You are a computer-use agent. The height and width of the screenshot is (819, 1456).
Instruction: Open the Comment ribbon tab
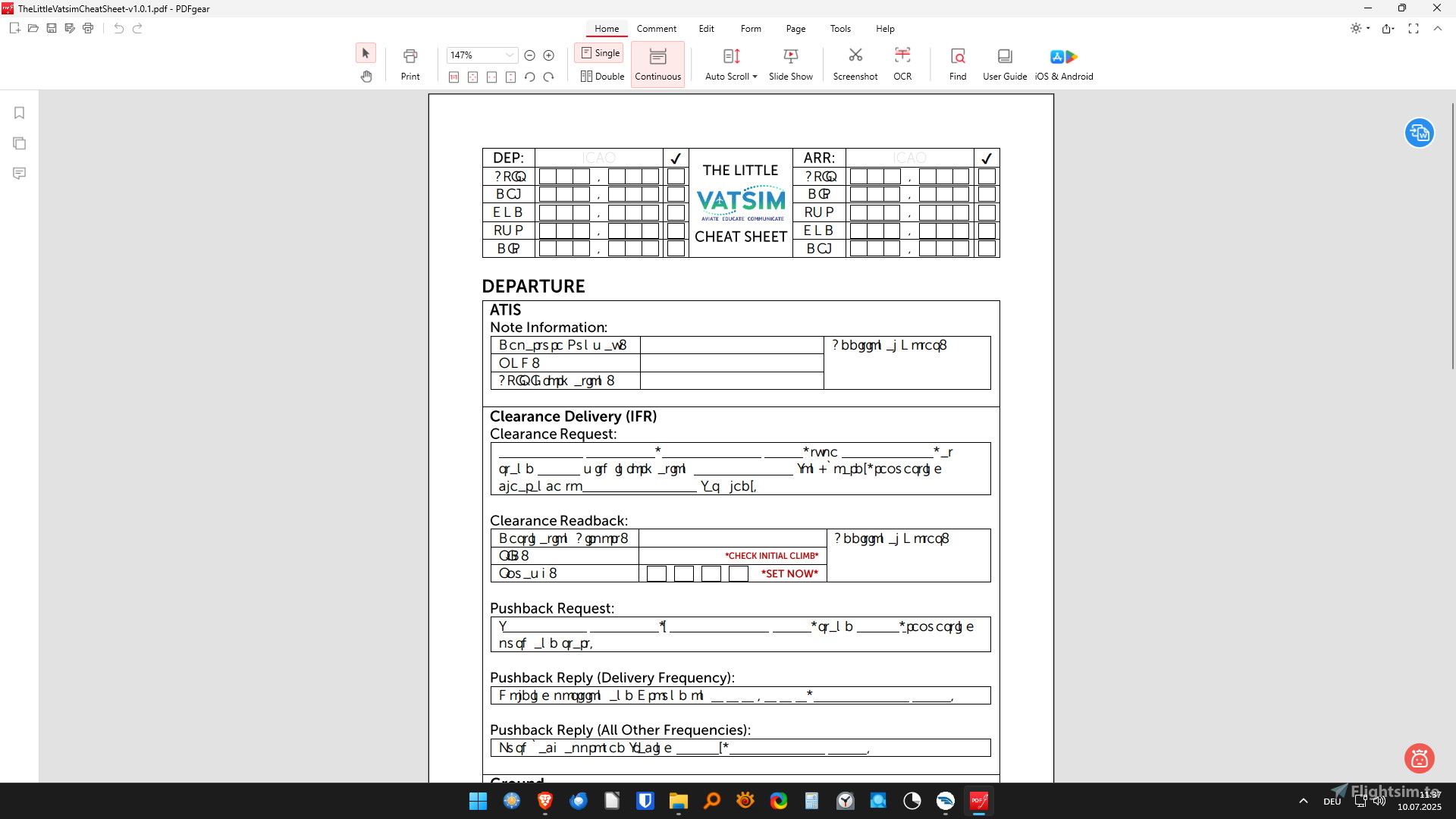point(656,28)
